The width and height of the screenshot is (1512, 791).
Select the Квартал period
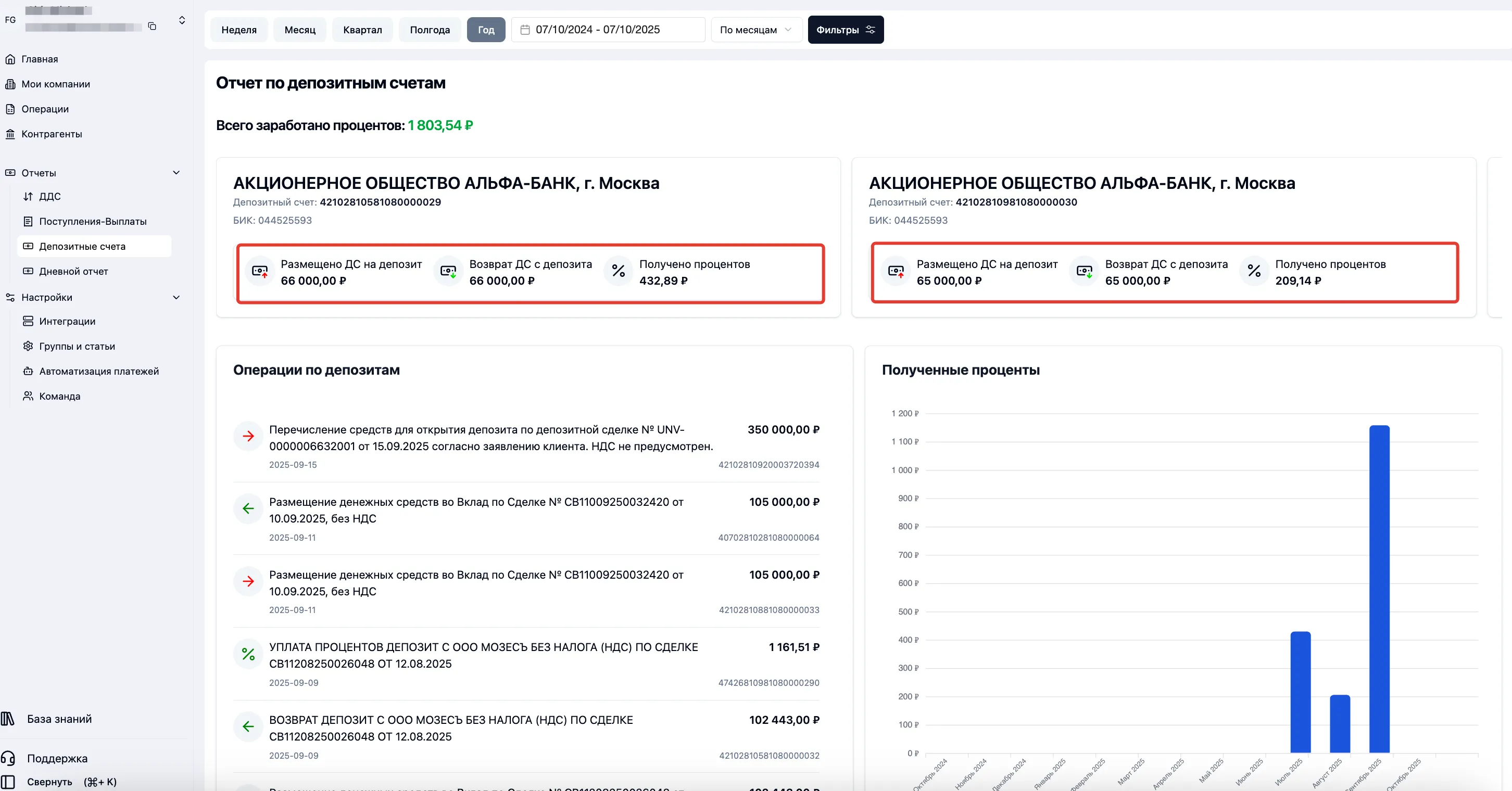click(x=362, y=29)
